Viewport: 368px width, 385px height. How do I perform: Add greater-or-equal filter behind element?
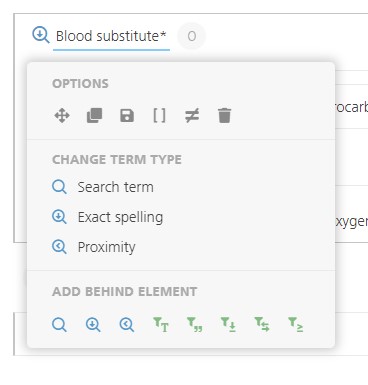pyautogui.click(x=296, y=324)
